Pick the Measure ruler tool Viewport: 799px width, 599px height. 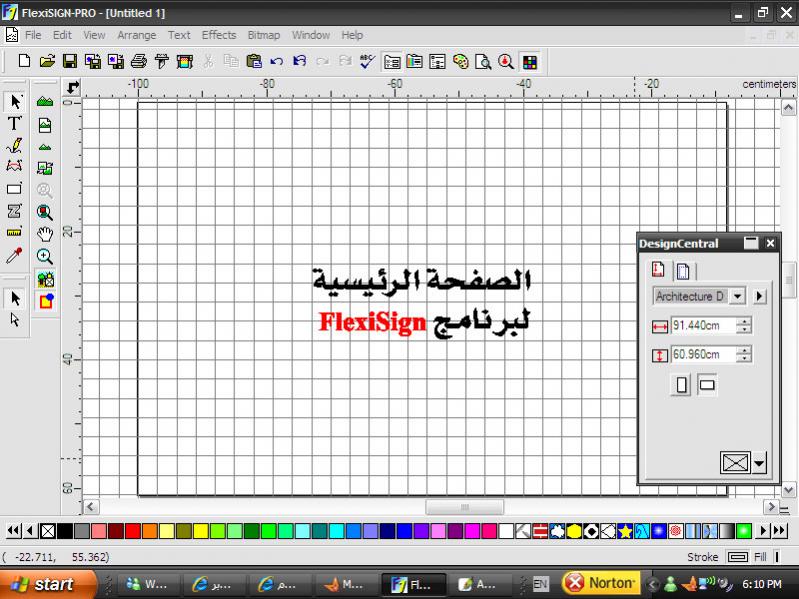point(14,232)
